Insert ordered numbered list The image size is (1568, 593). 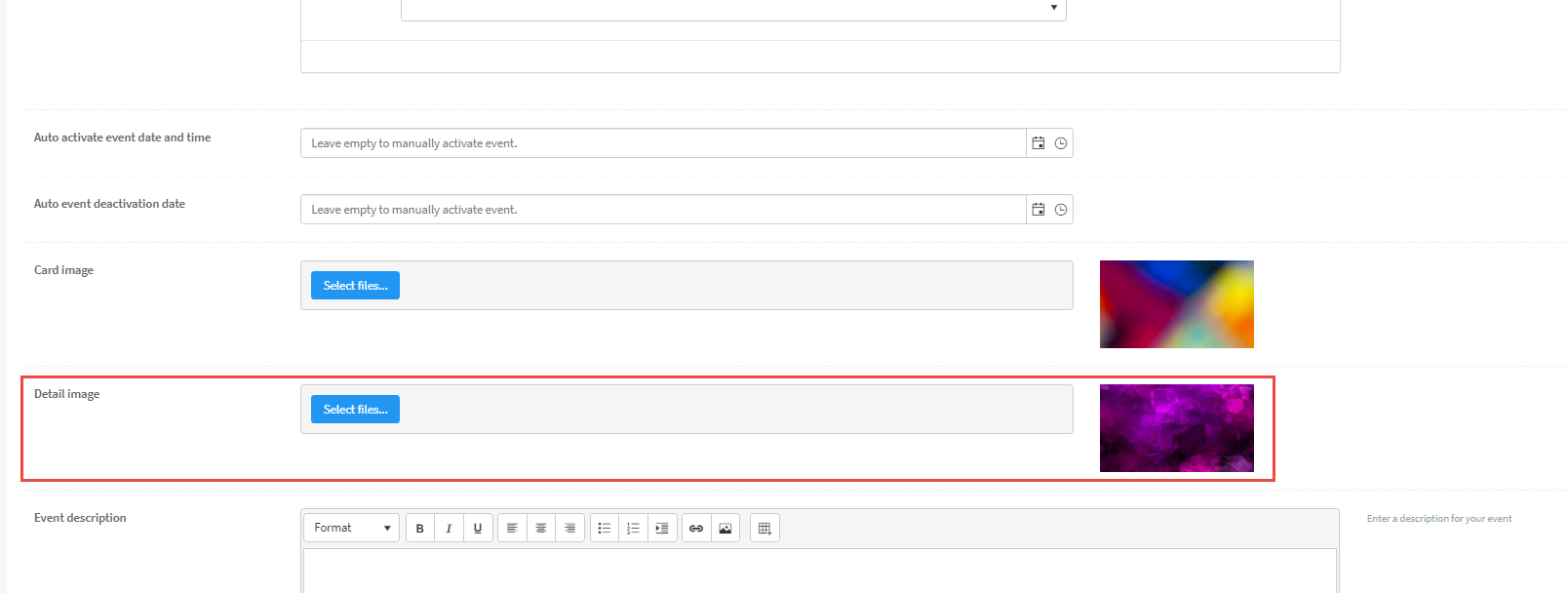point(633,528)
